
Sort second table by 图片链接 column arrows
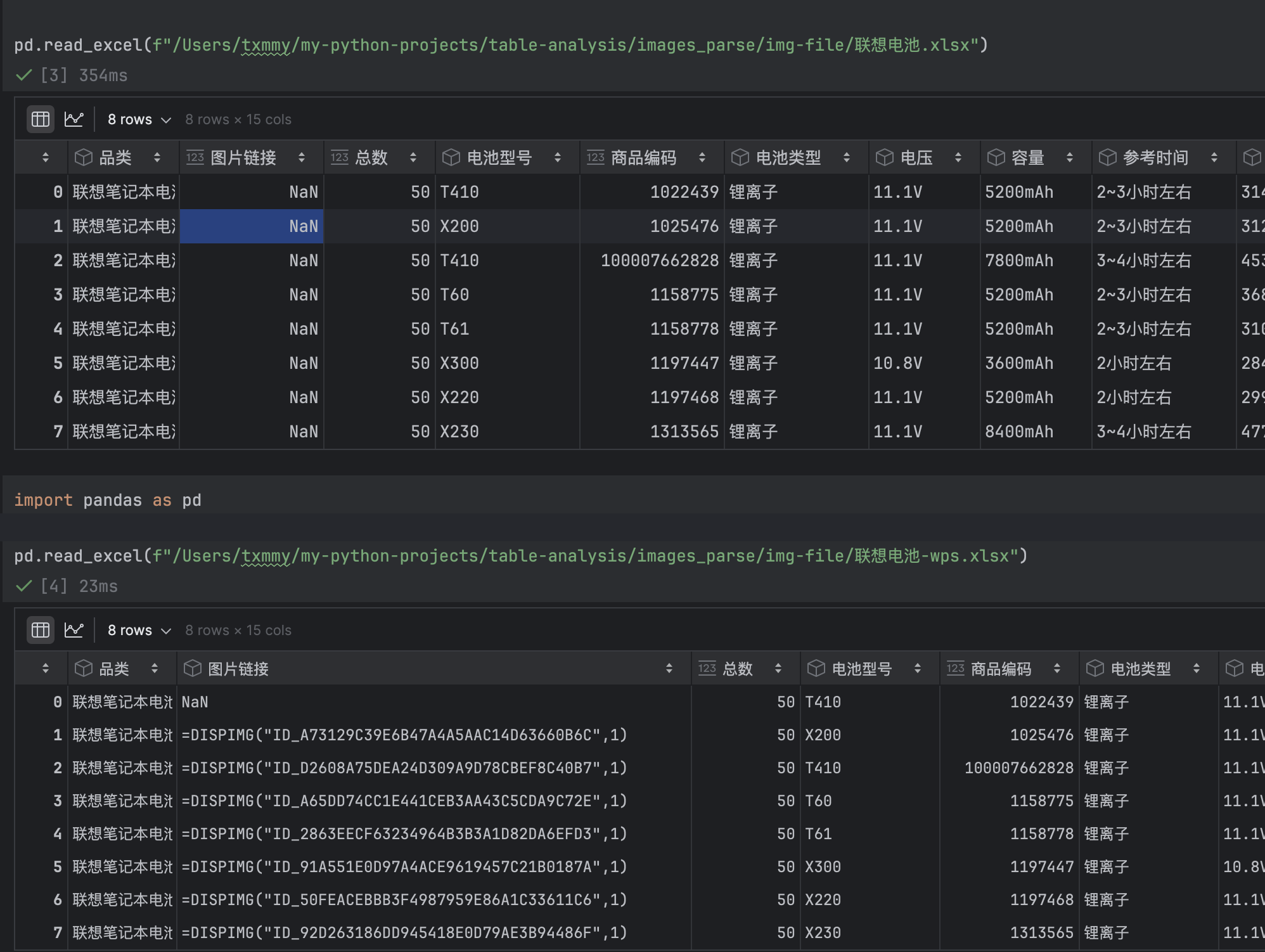coord(669,669)
